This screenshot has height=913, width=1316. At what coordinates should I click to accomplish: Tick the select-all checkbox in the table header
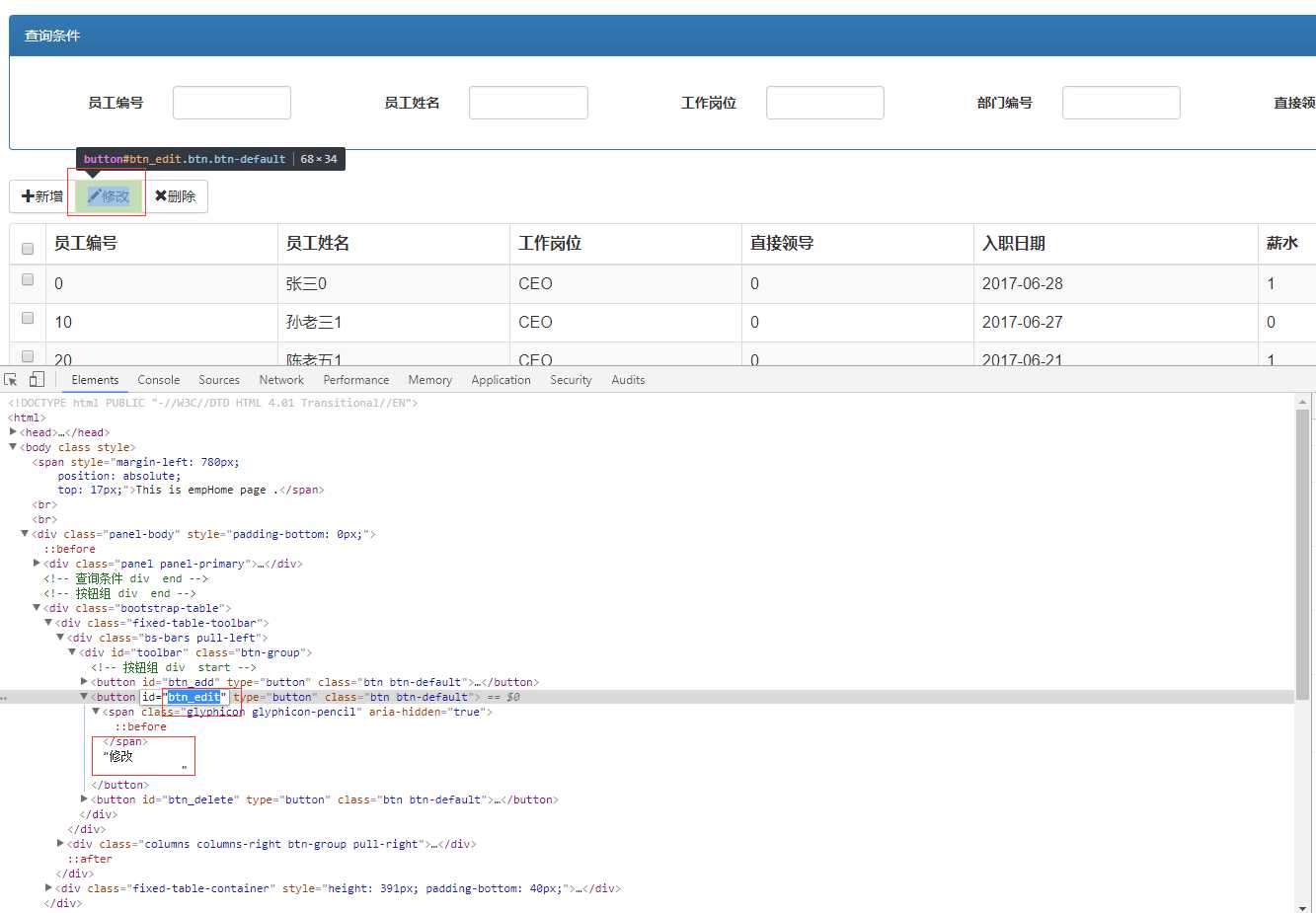click(x=28, y=249)
